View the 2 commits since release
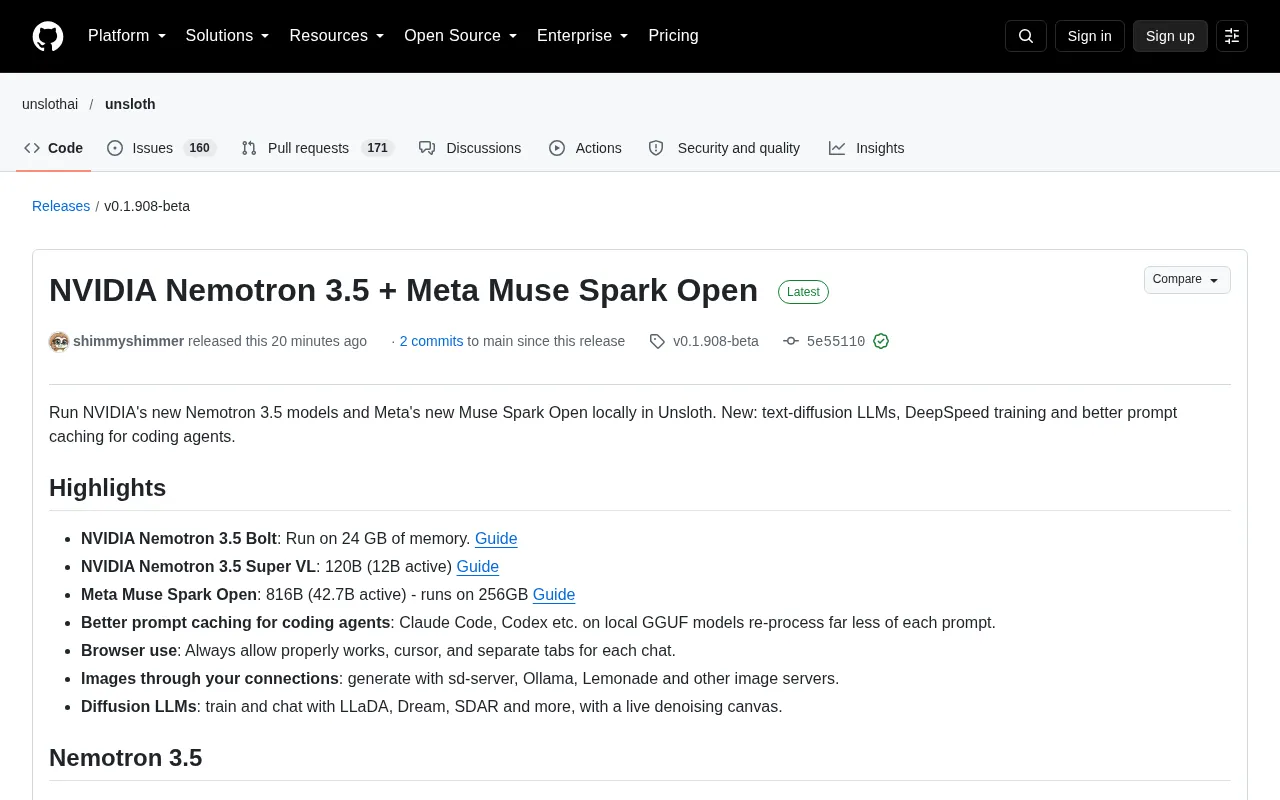Image resolution: width=1280 pixels, height=800 pixels. click(431, 341)
